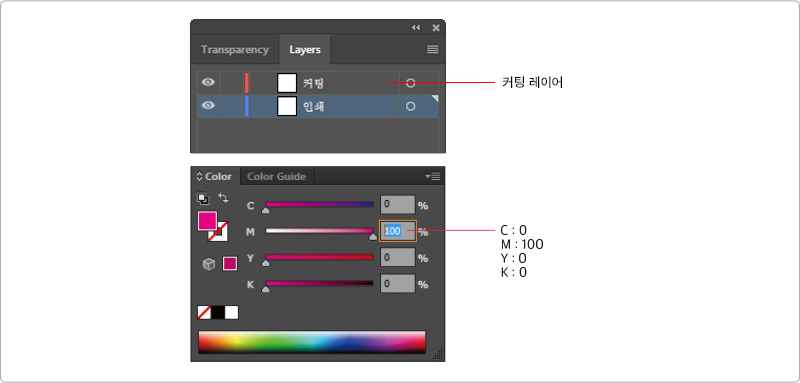Click the default fill and stroke icon

click(203, 198)
